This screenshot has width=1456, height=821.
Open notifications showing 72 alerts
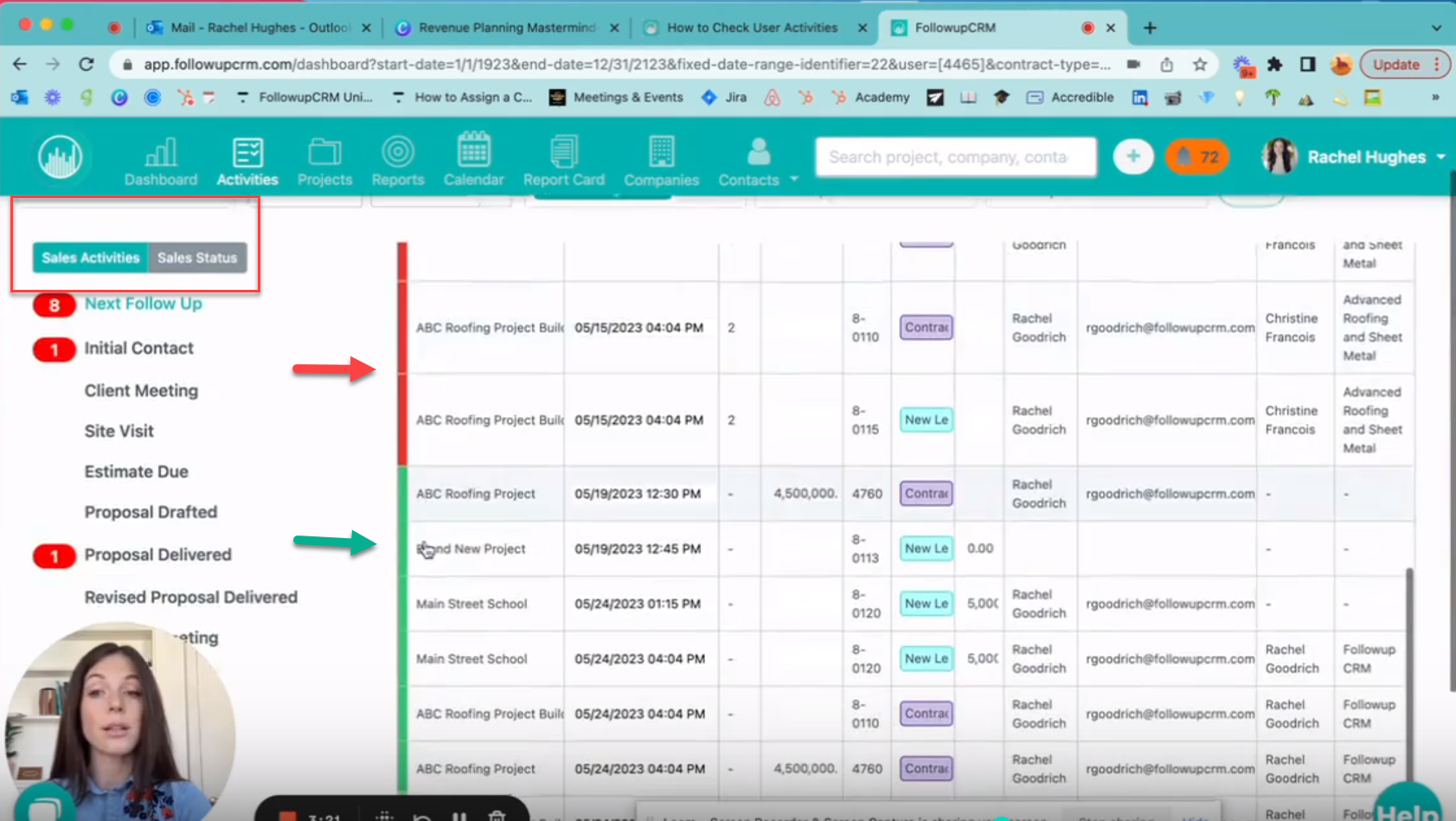(x=1197, y=157)
